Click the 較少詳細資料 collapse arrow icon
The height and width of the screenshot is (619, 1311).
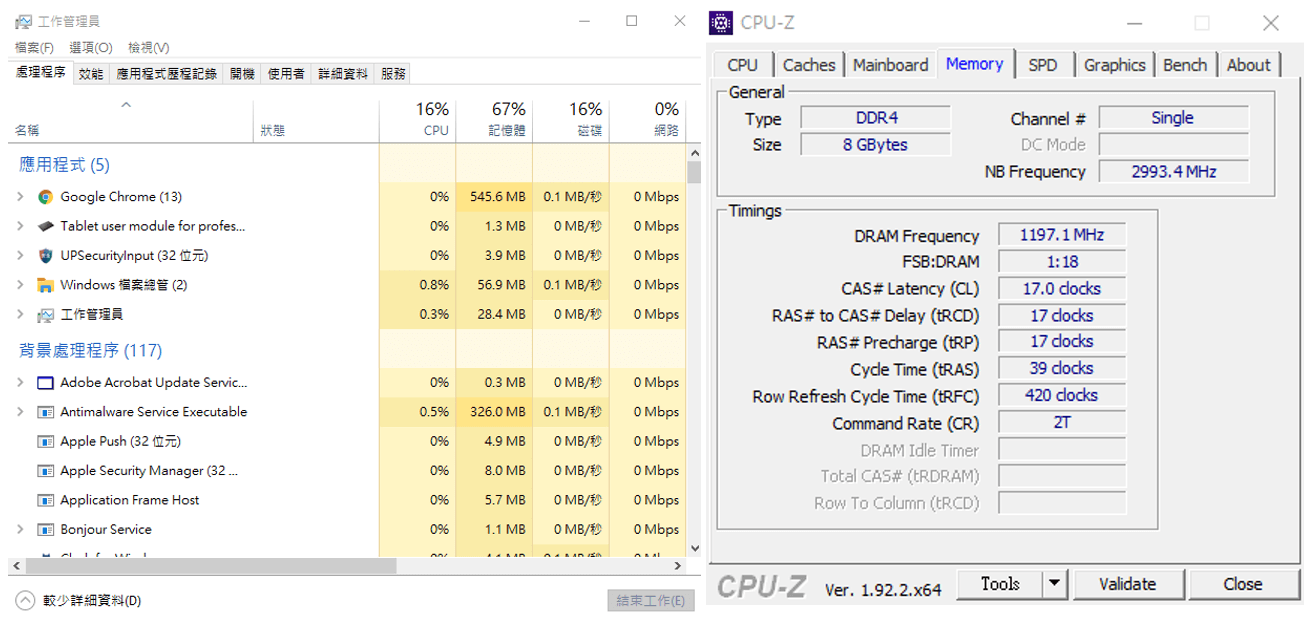coord(25,601)
